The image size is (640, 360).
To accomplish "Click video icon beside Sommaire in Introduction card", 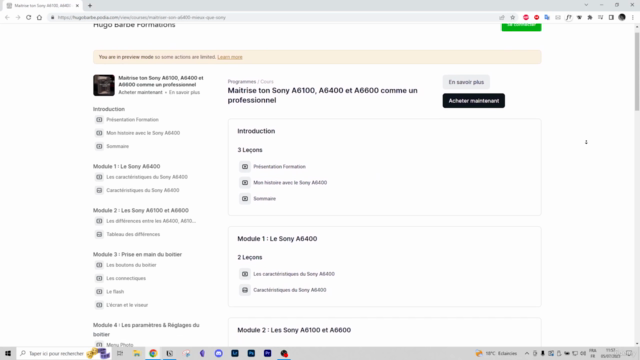I will (245, 199).
